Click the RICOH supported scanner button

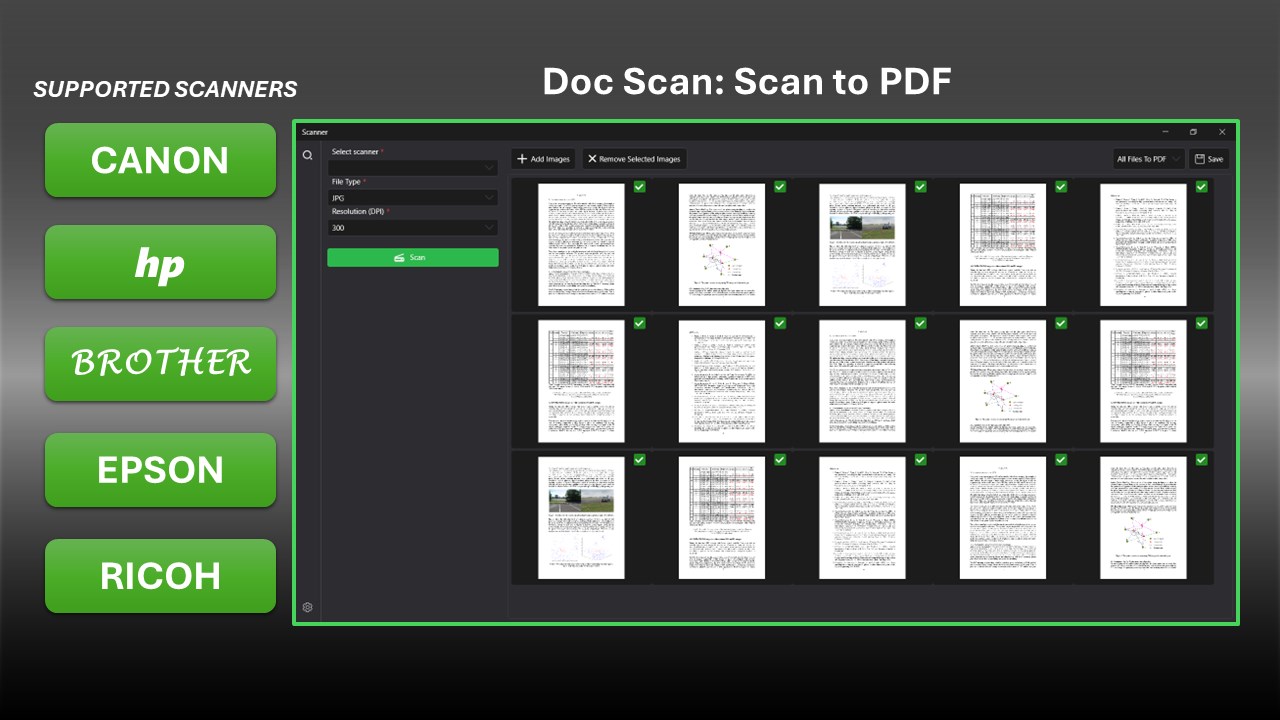pyautogui.click(x=160, y=576)
